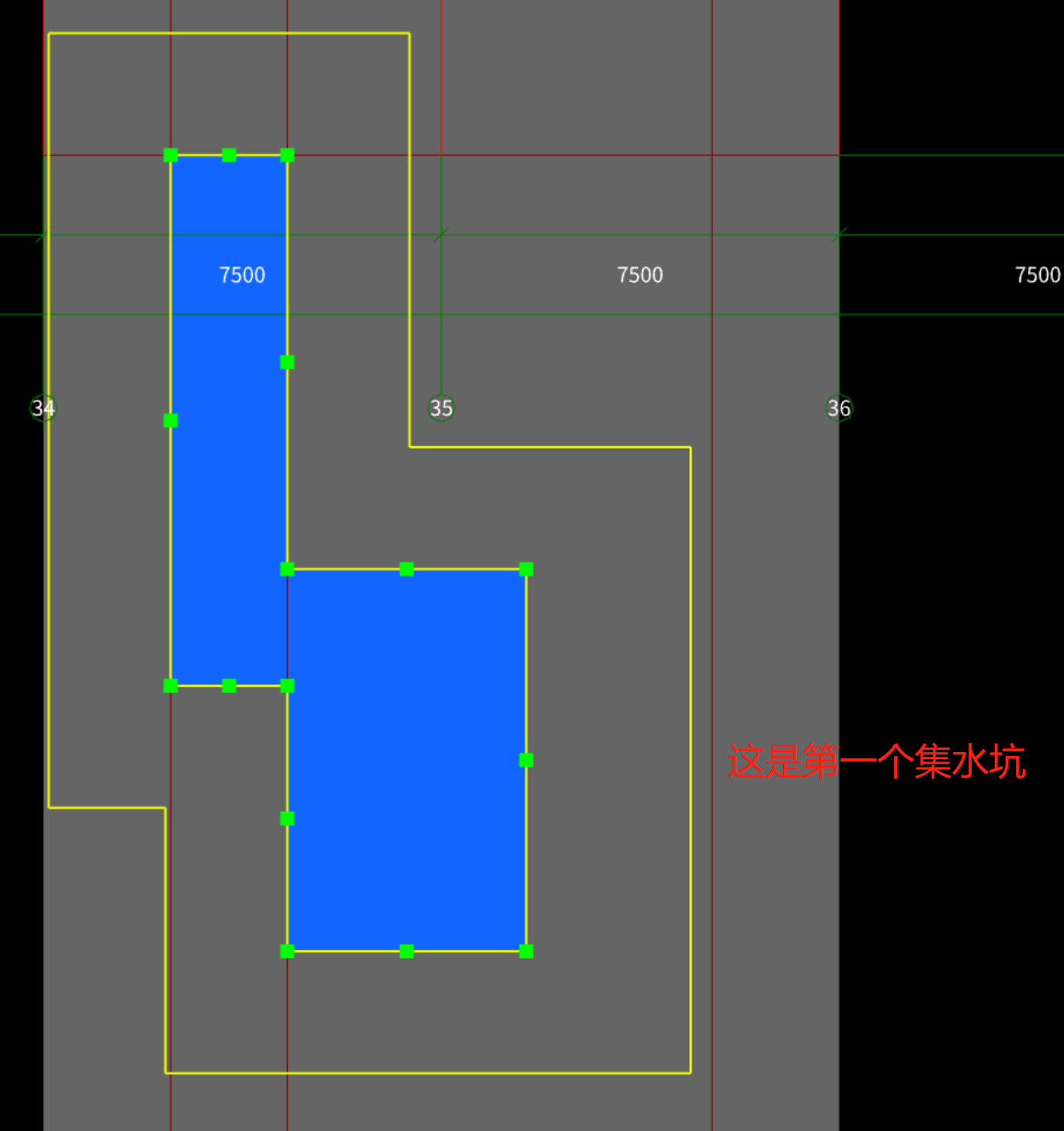
Task: Click the top edge midpoint grip of the wide blue pit
Action: [407, 569]
